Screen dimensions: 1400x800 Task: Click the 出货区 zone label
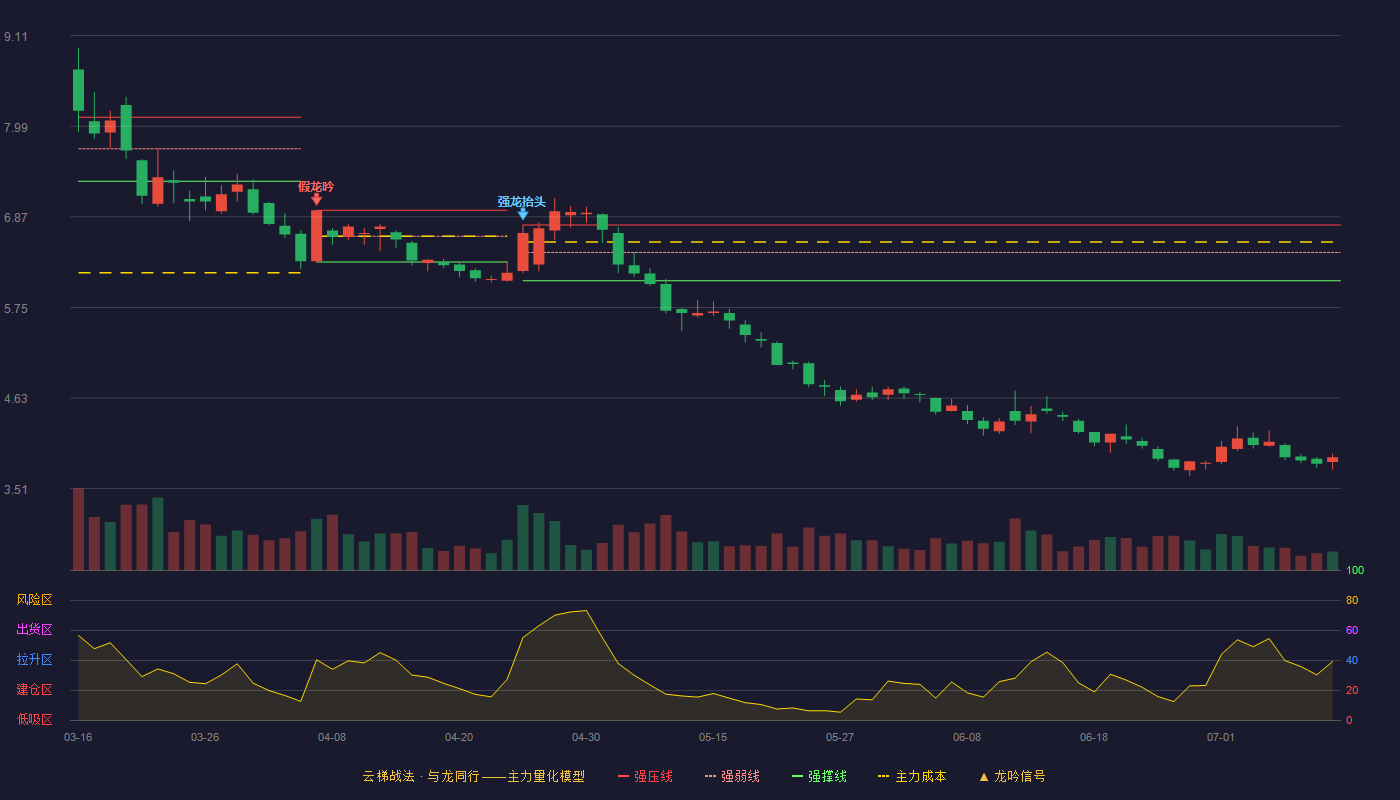click(x=34, y=630)
